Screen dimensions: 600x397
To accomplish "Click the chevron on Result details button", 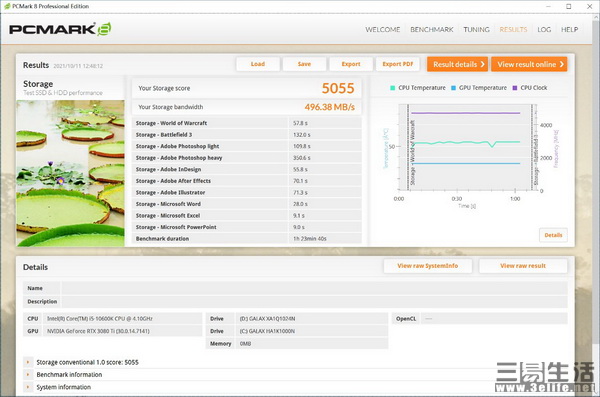I will tap(483, 64).
